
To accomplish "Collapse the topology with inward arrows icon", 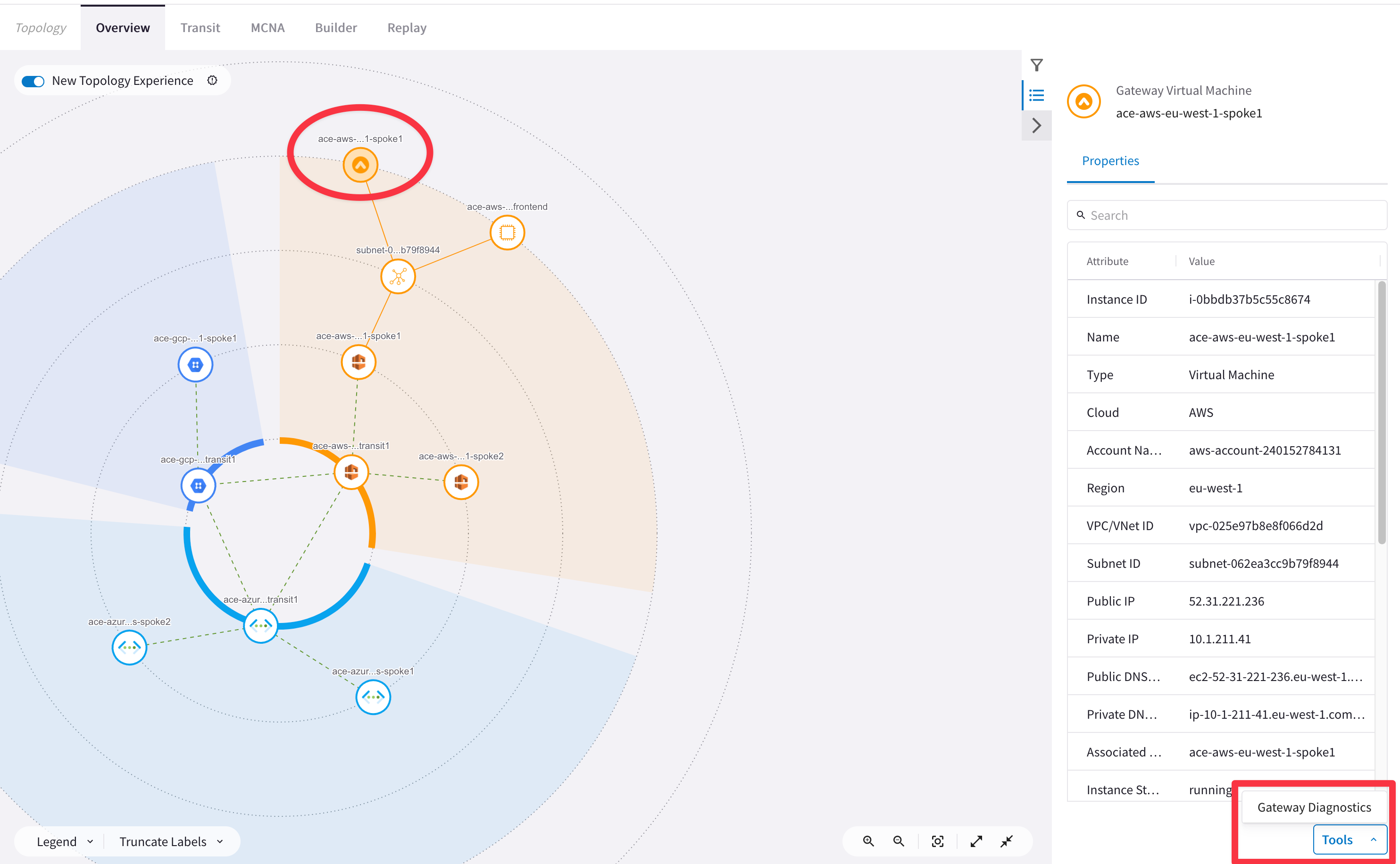I will [1007, 841].
